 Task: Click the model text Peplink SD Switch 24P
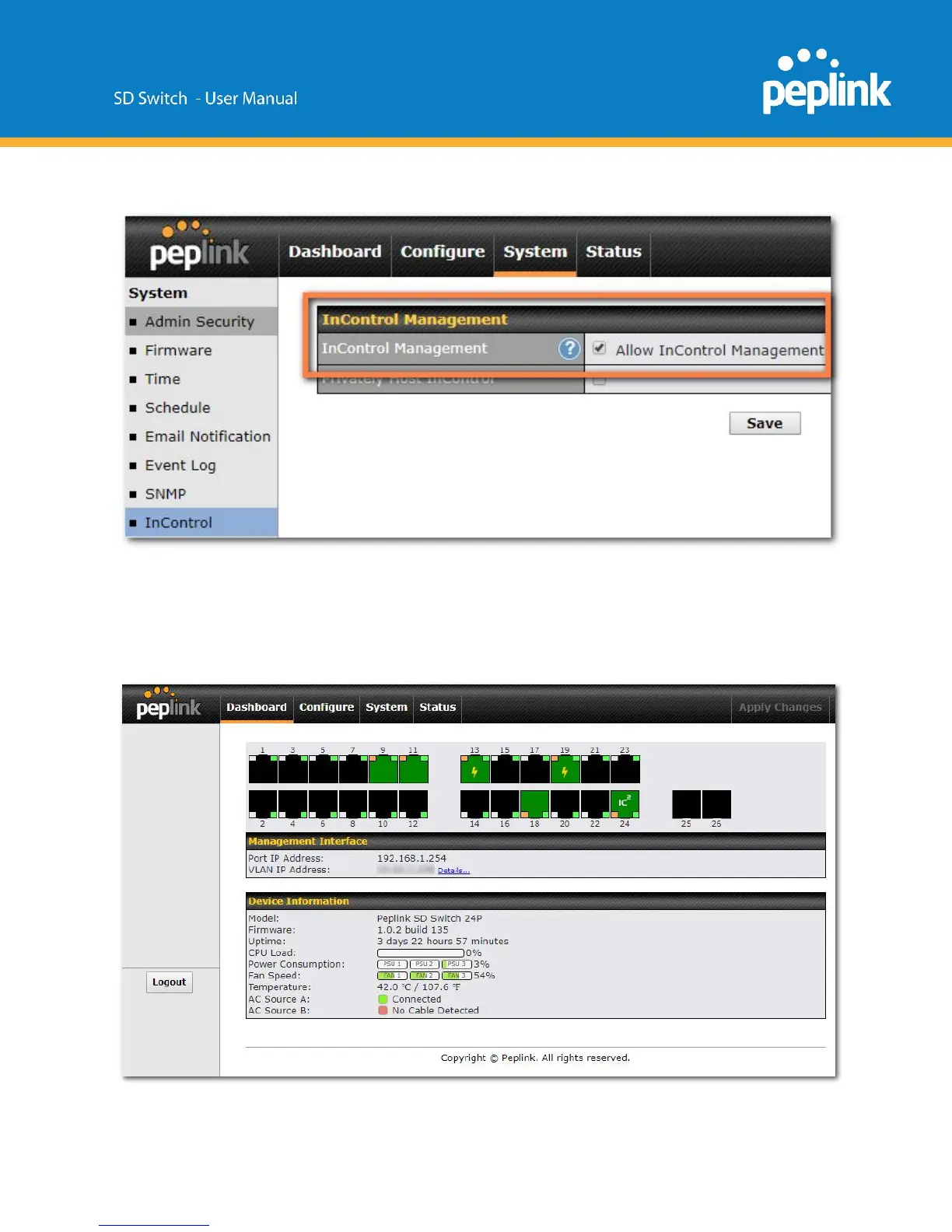tap(429, 919)
